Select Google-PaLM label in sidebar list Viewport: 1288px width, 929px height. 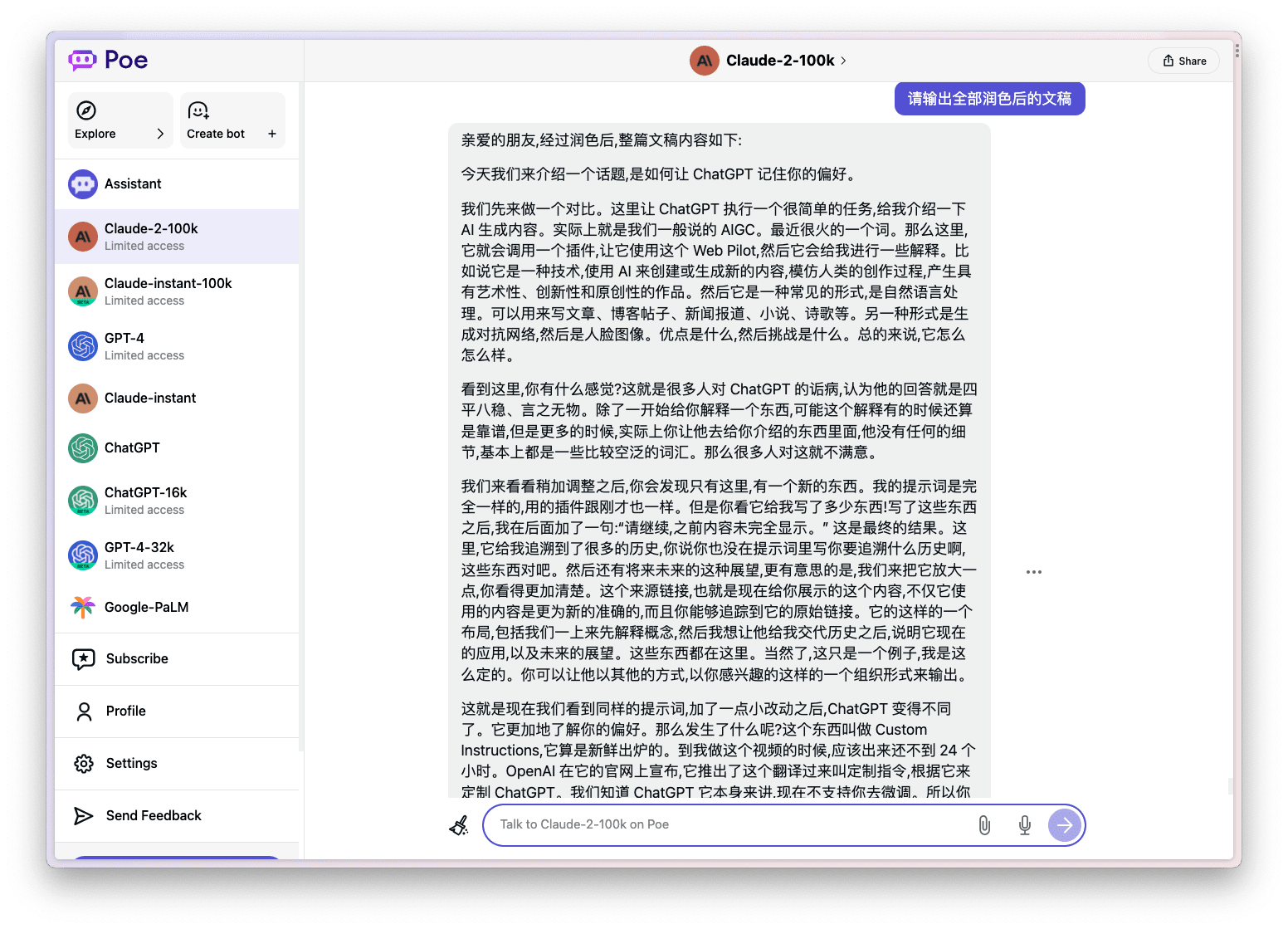(146, 608)
